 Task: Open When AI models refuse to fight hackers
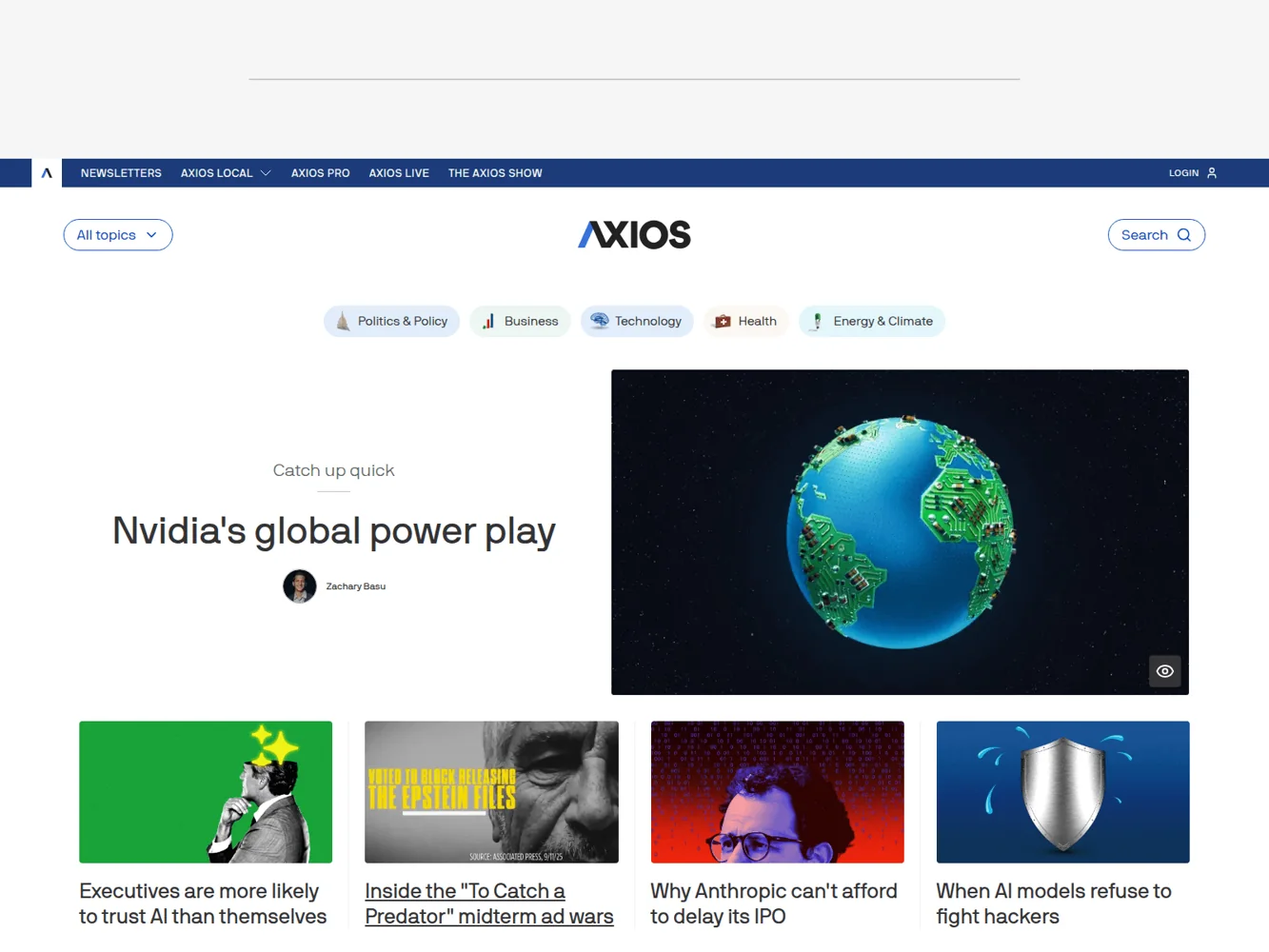pyautogui.click(x=1054, y=903)
